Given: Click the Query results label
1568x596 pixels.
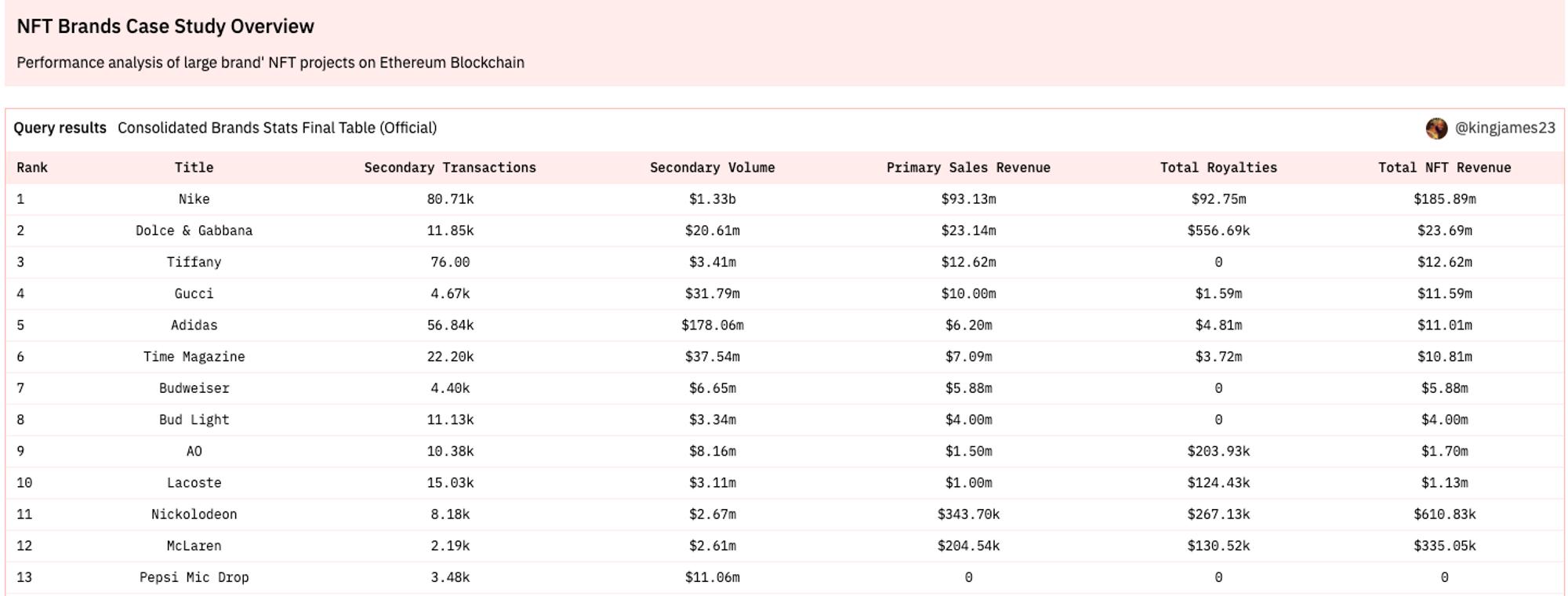Looking at the screenshot, I should pyautogui.click(x=60, y=128).
